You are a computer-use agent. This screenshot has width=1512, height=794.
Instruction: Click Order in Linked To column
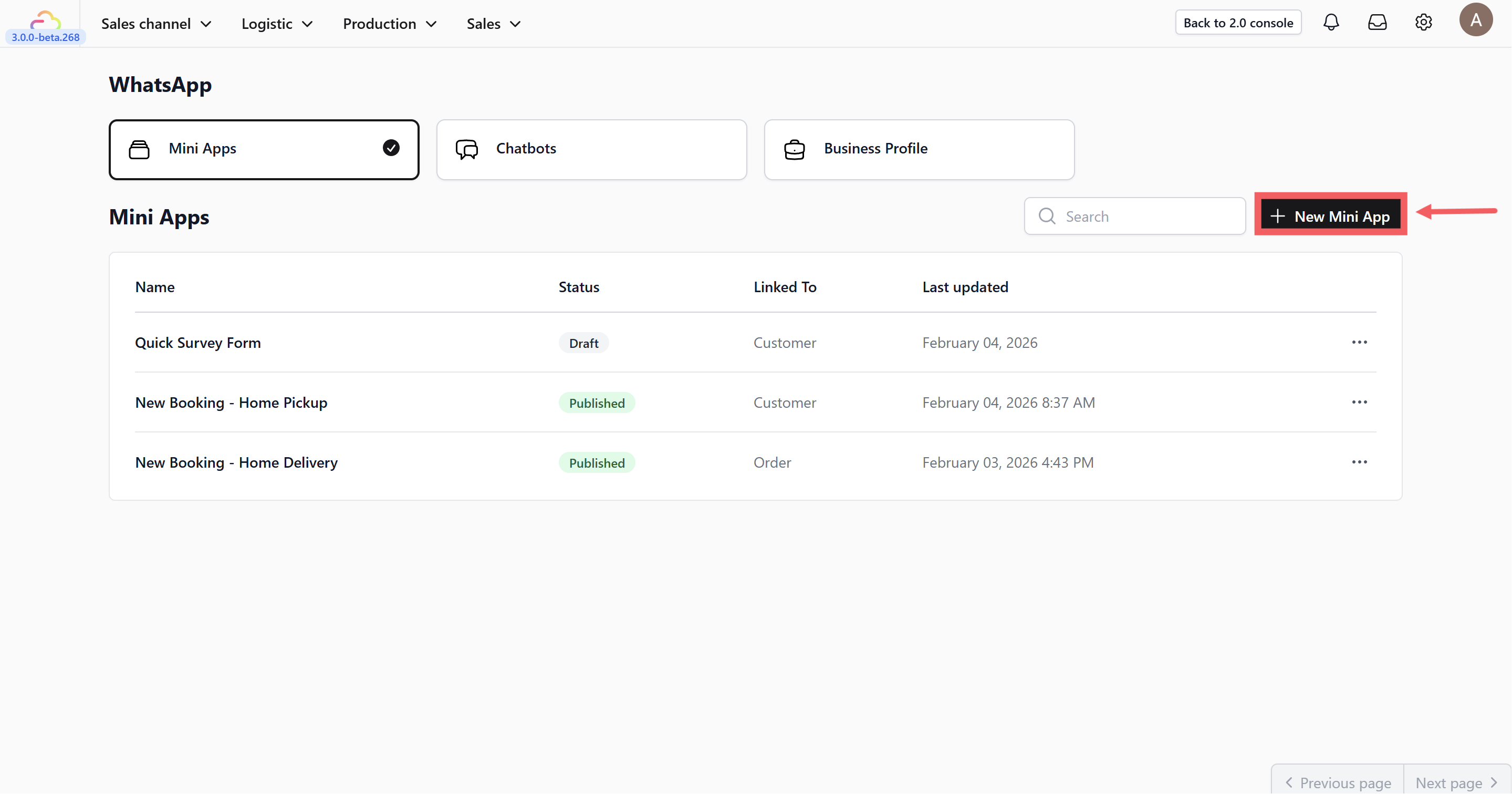point(772,462)
